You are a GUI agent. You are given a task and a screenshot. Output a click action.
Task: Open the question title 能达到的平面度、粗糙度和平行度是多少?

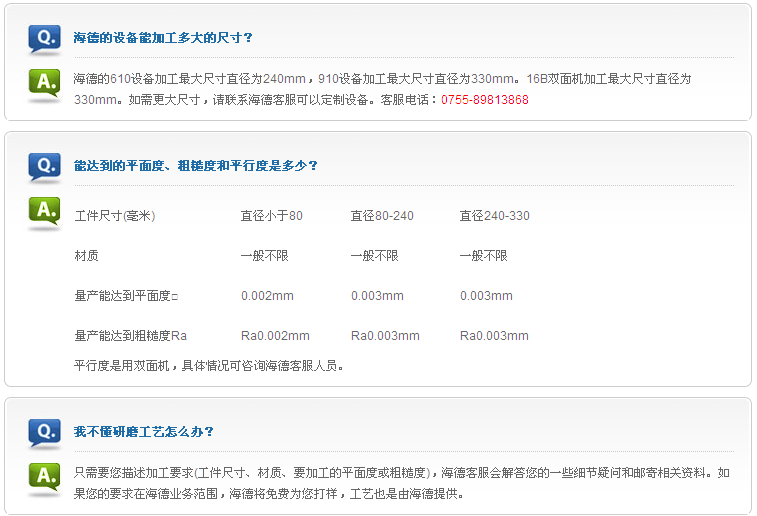pos(196,166)
